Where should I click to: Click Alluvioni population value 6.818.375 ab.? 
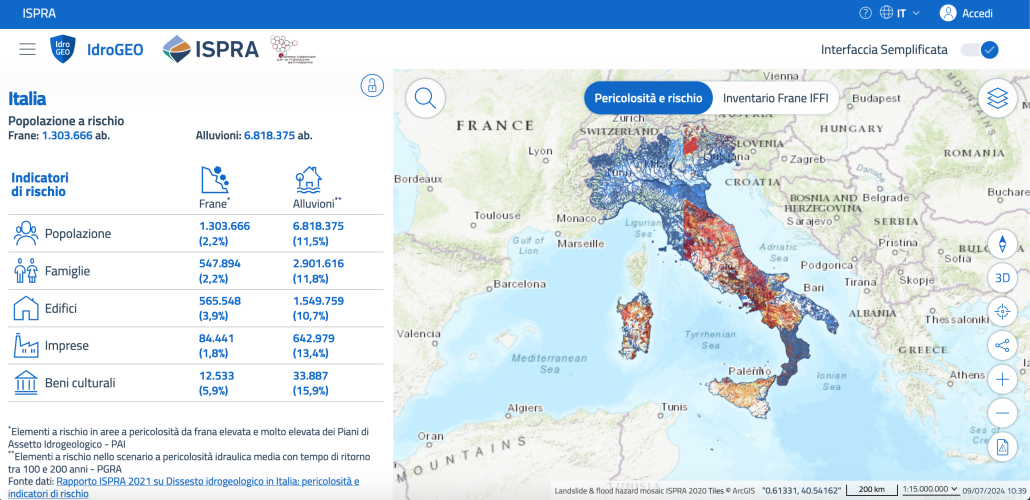pyautogui.click(x=278, y=136)
